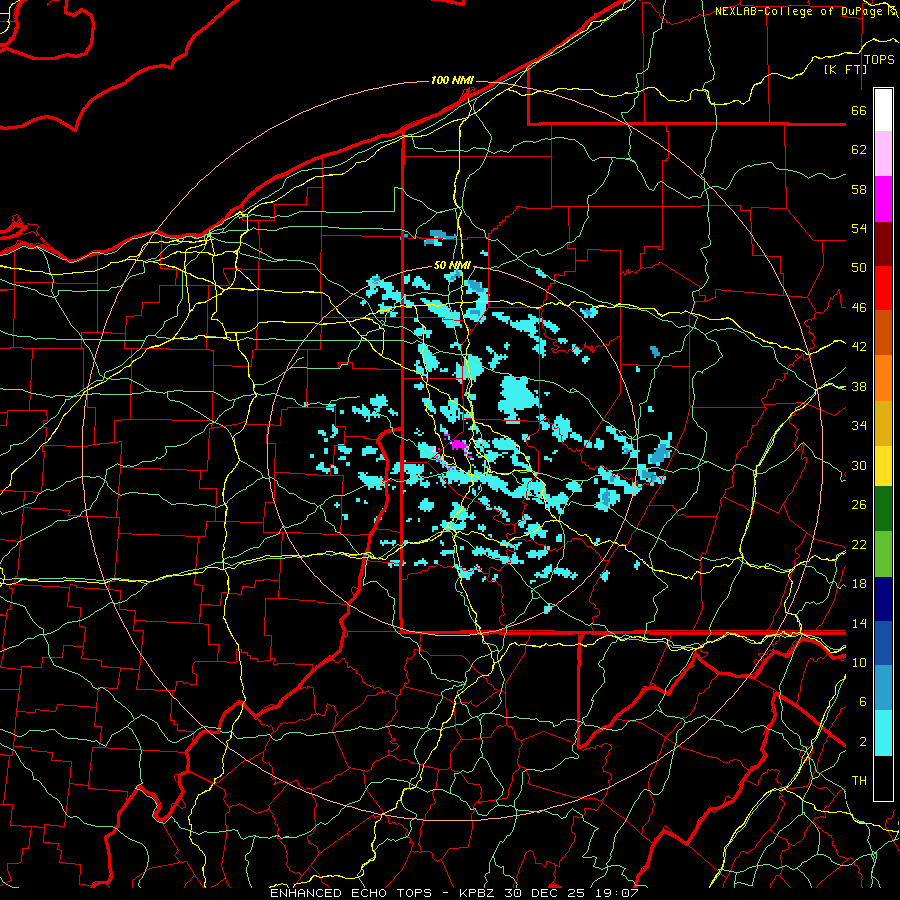Click the legend value '18'
Screen dimensions: 900x900
[x=859, y=584]
